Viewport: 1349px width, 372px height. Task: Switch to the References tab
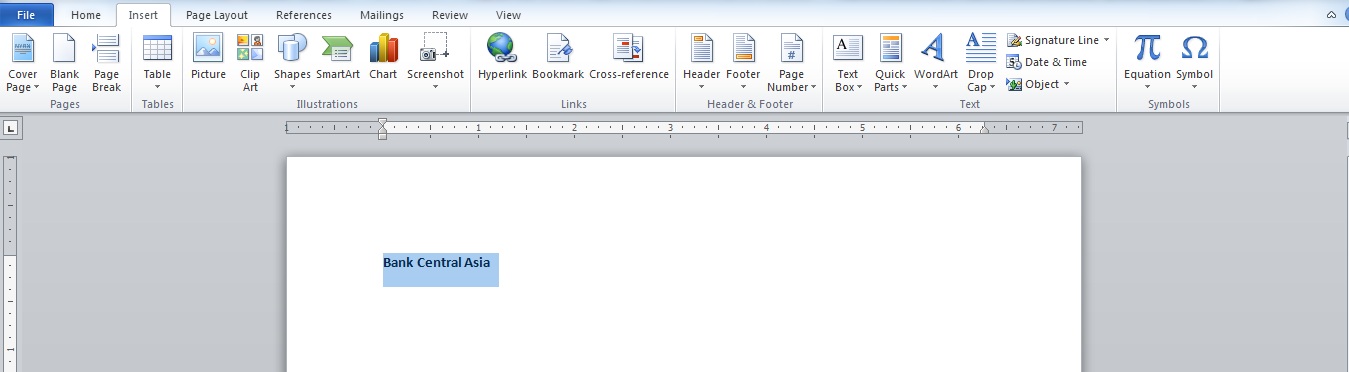click(304, 15)
